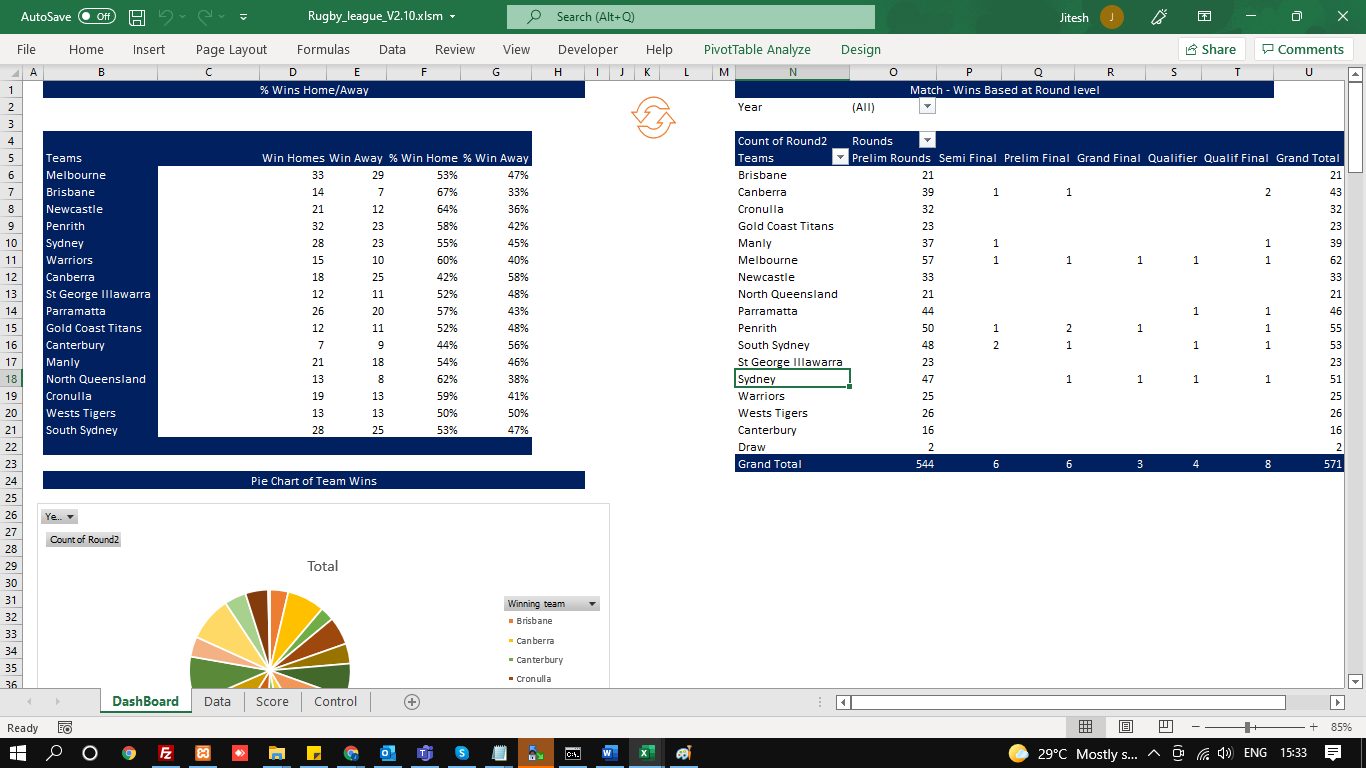Switch to the Score sheet tab

(272, 702)
